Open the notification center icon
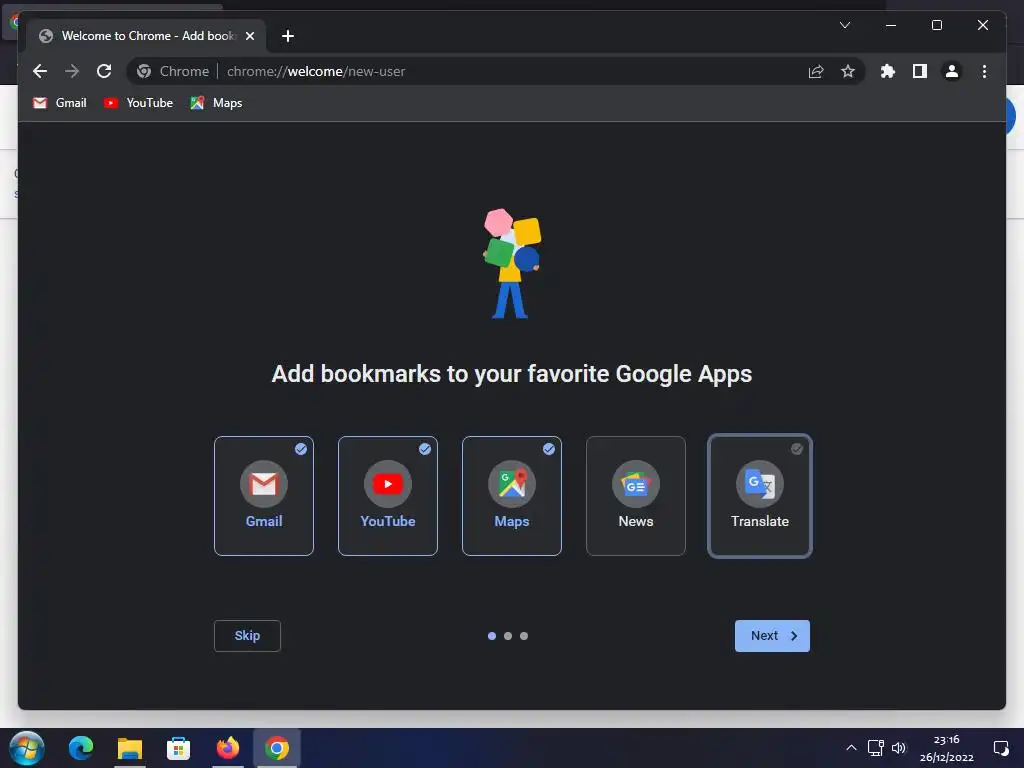Image resolution: width=1024 pixels, height=768 pixels. [x=1001, y=748]
